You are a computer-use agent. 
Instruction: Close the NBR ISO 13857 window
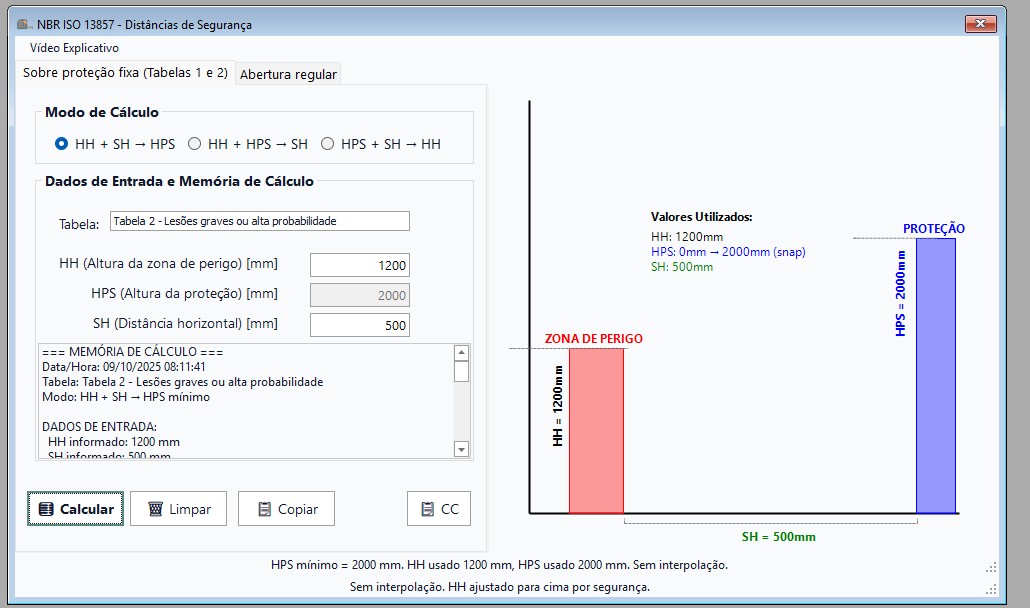pos(981,24)
